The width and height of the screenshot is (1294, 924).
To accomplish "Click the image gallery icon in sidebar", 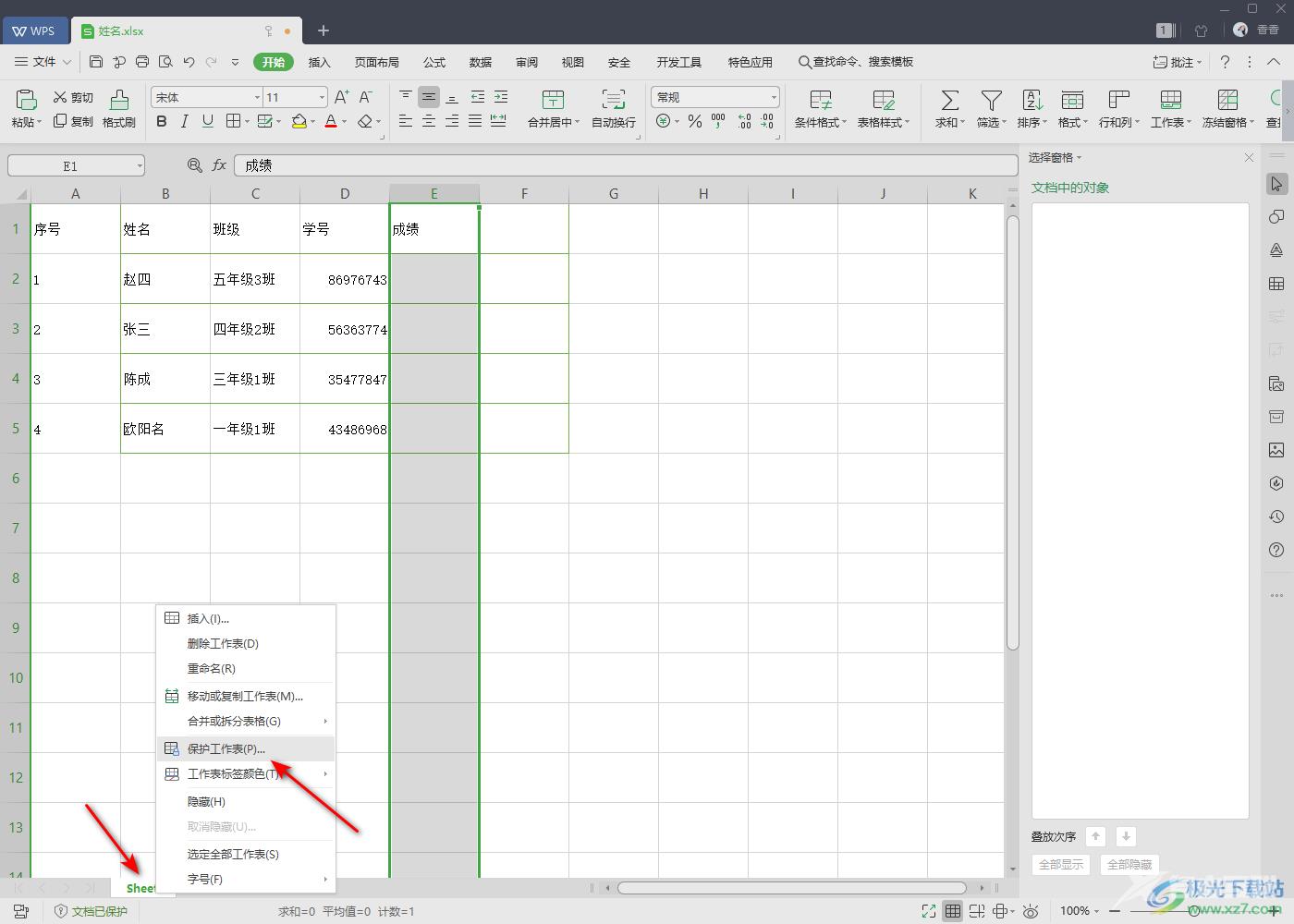I will point(1276,450).
